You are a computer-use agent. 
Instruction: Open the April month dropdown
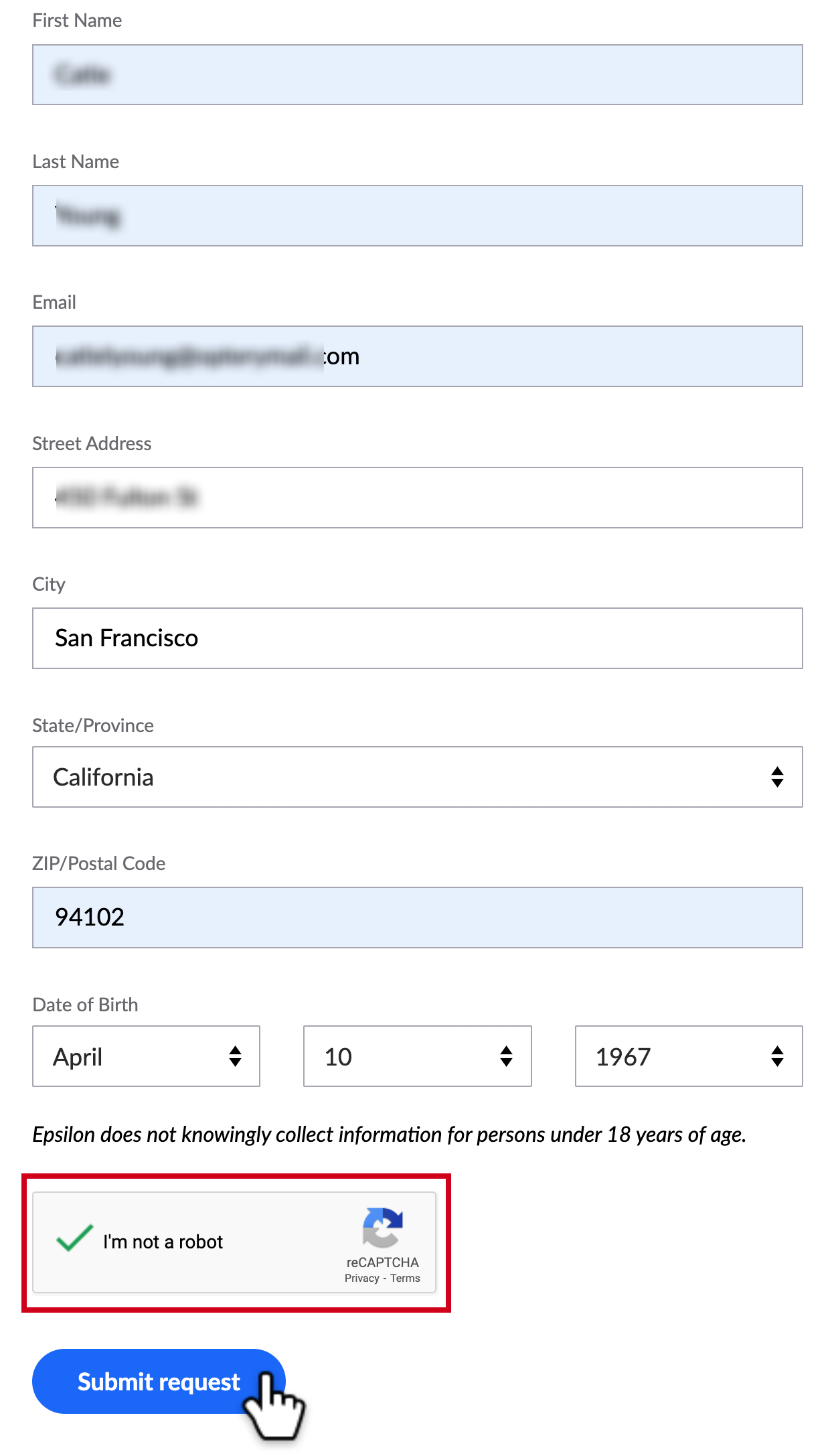point(146,1056)
